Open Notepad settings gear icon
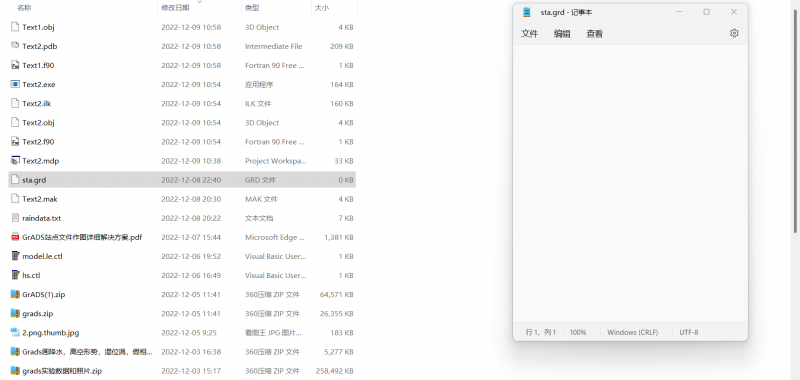The width and height of the screenshot is (800, 380). (x=734, y=33)
